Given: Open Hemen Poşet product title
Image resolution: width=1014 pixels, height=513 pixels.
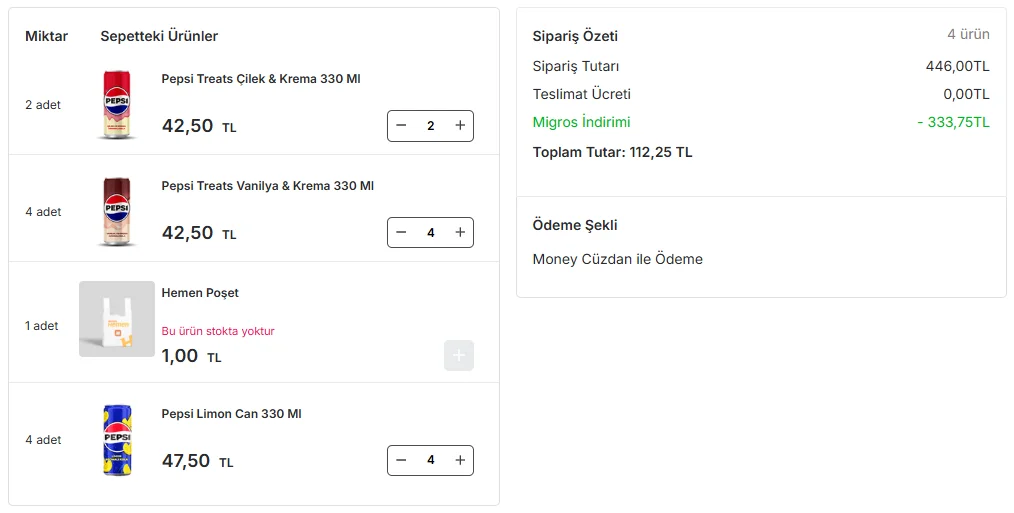Looking at the screenshot, I should [200, 293].
